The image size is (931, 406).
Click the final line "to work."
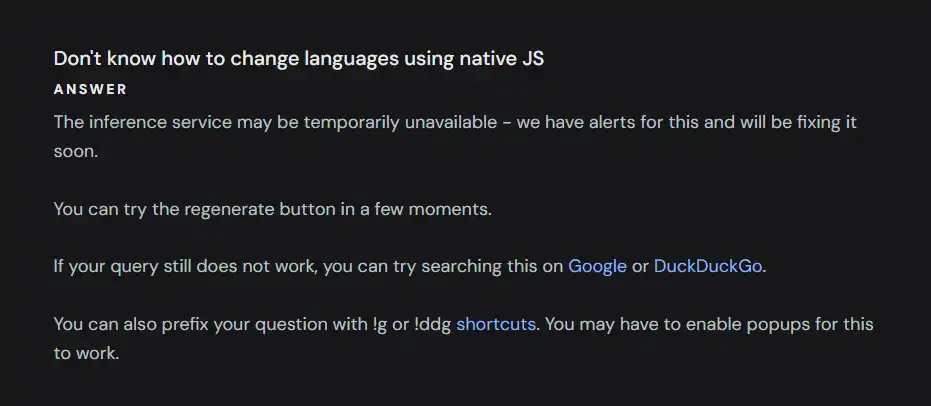click(86, 354)
